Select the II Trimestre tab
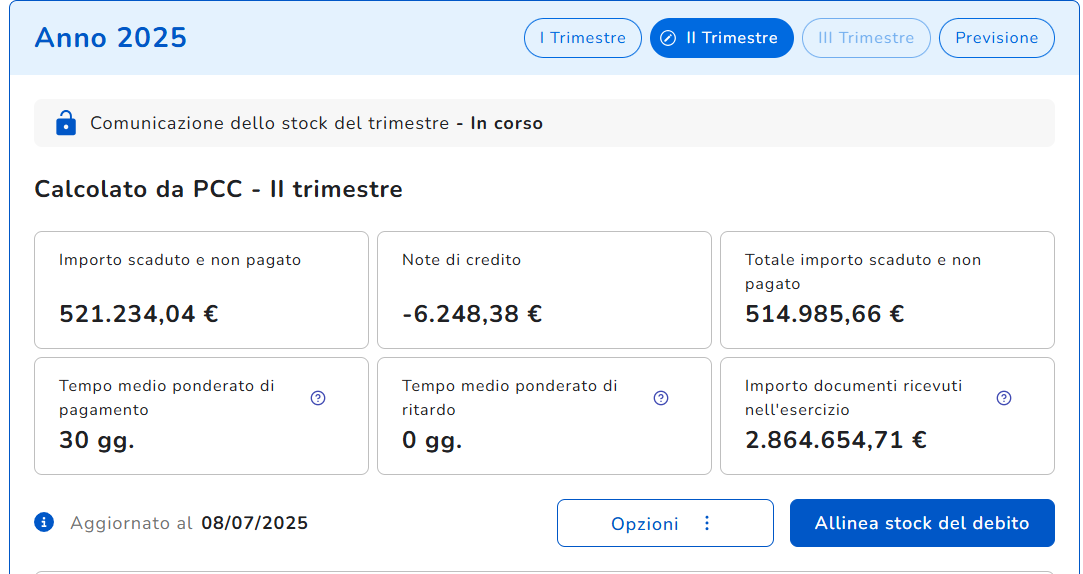1083x574 pixels. pos(722,38)
